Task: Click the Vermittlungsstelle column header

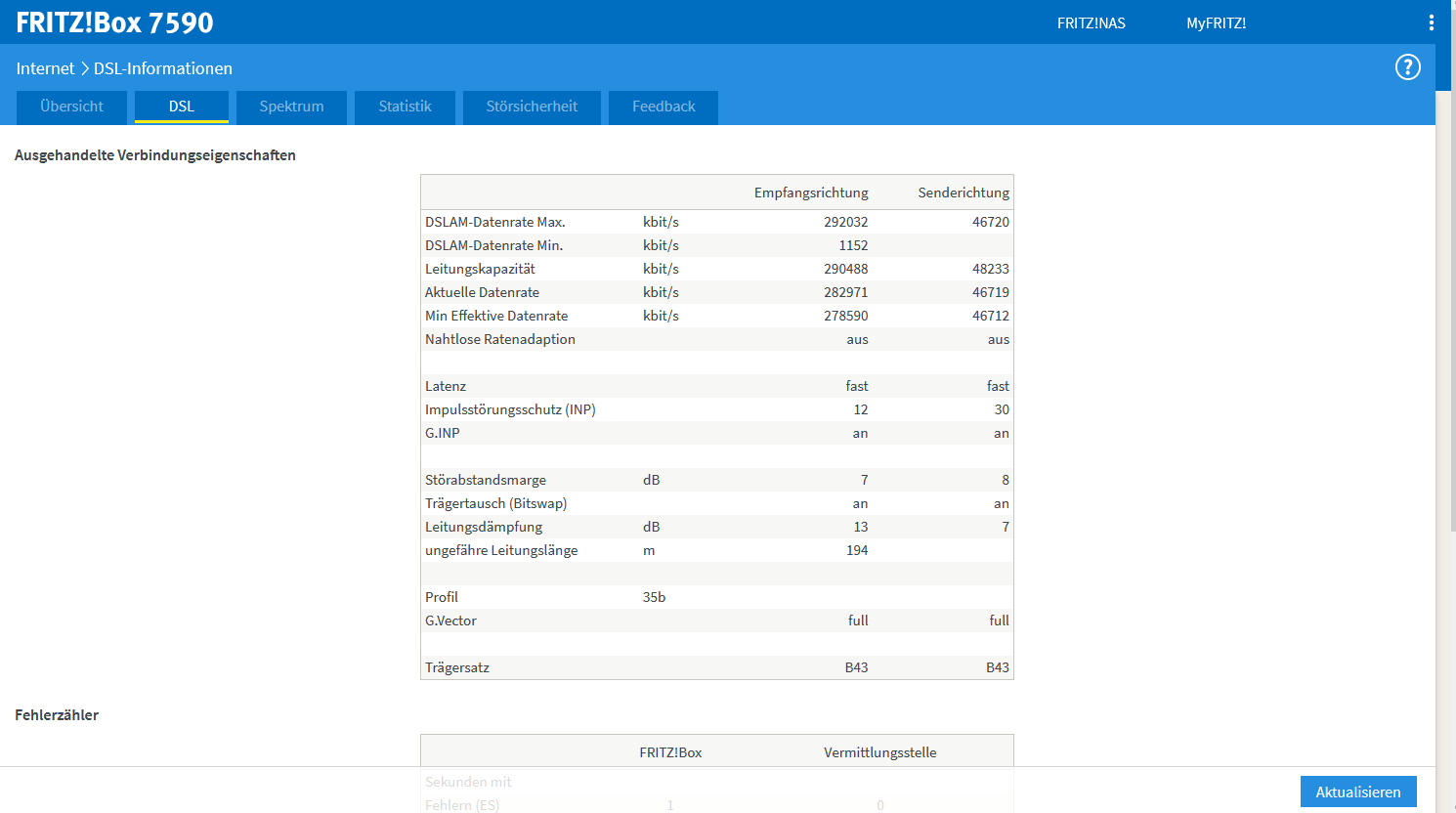Action: tap(879, 752)
